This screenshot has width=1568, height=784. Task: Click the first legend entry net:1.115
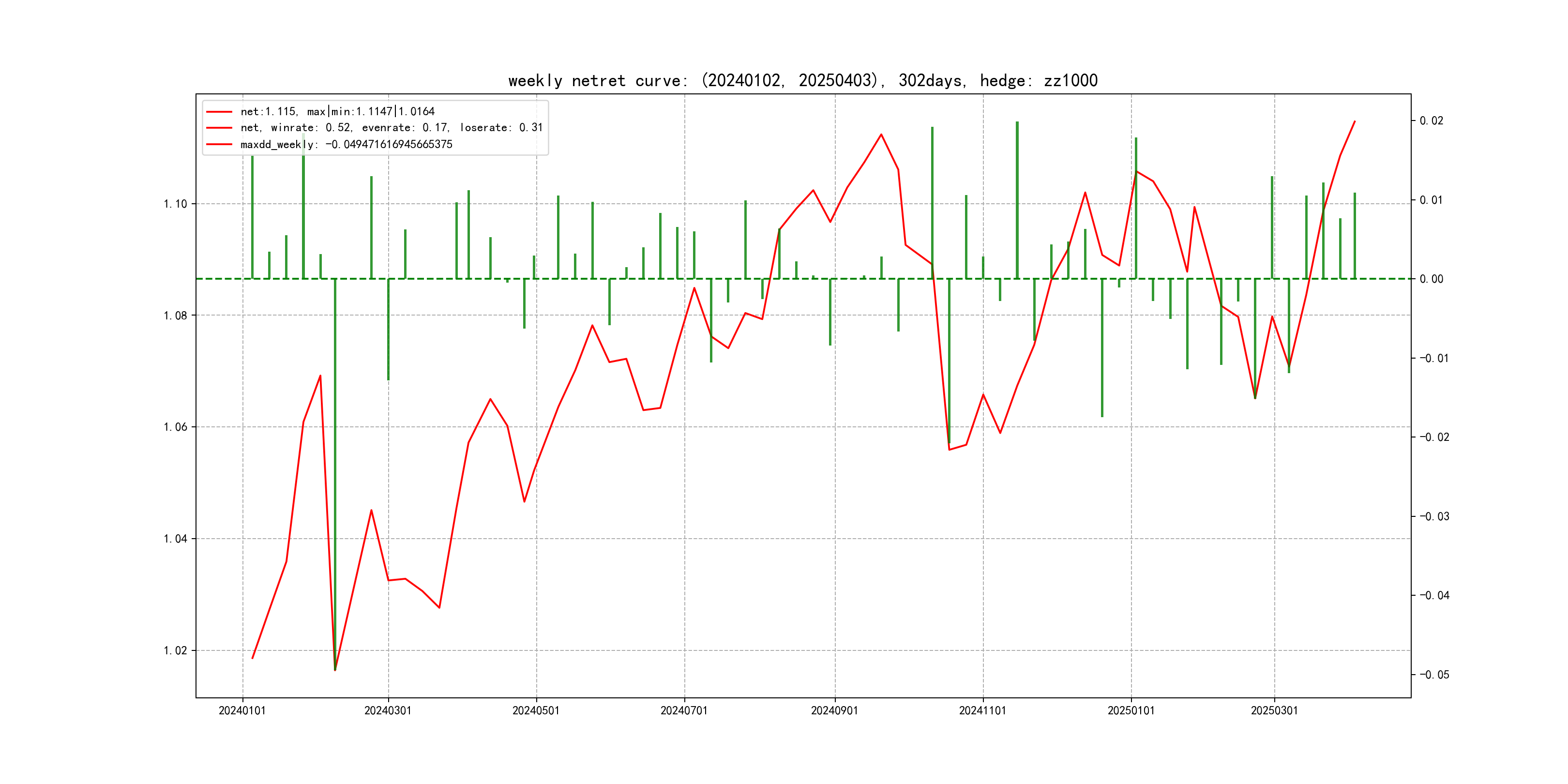[337, 111]
